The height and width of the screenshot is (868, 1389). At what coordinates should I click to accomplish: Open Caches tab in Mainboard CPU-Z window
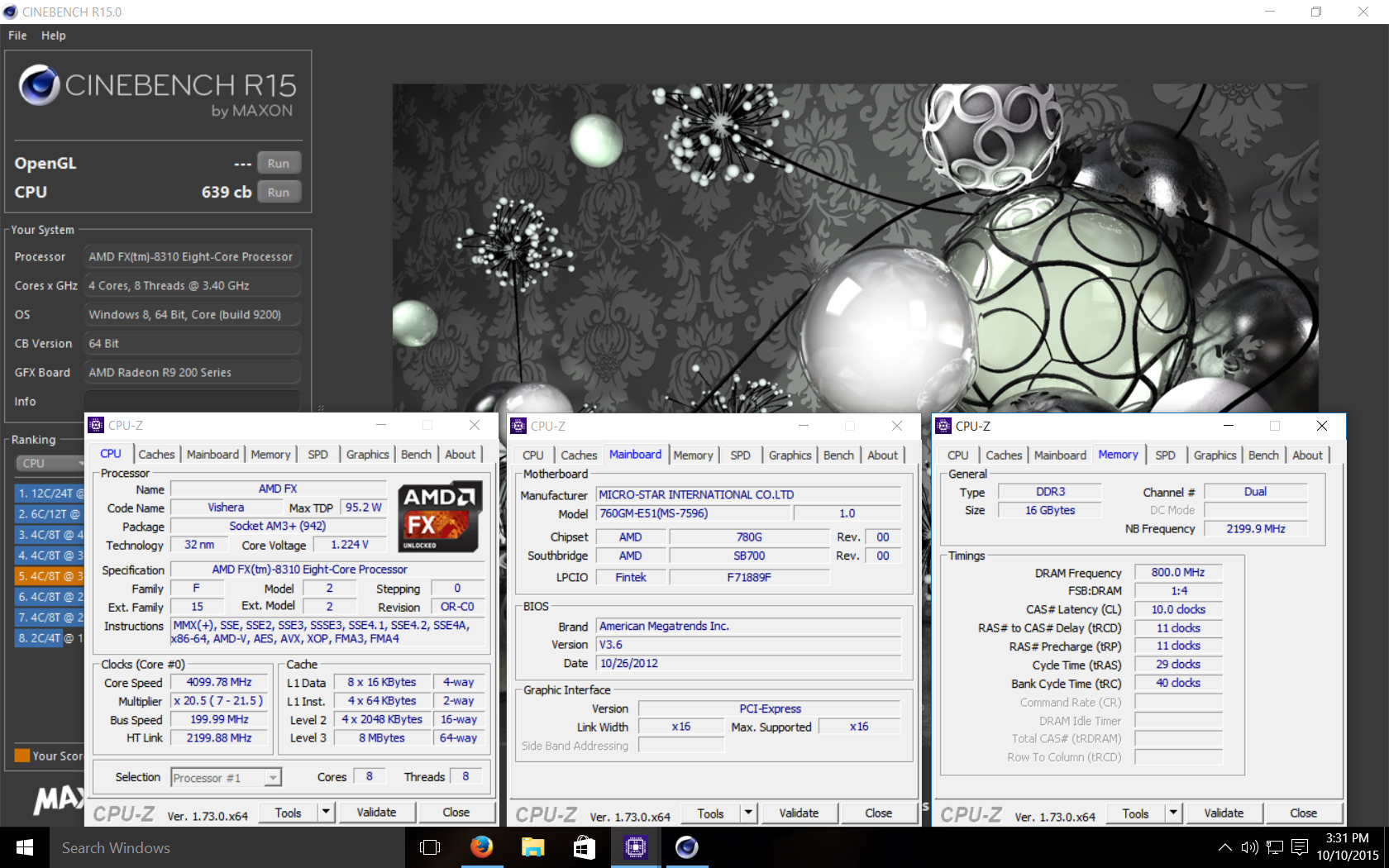click(x=579, y=455)
